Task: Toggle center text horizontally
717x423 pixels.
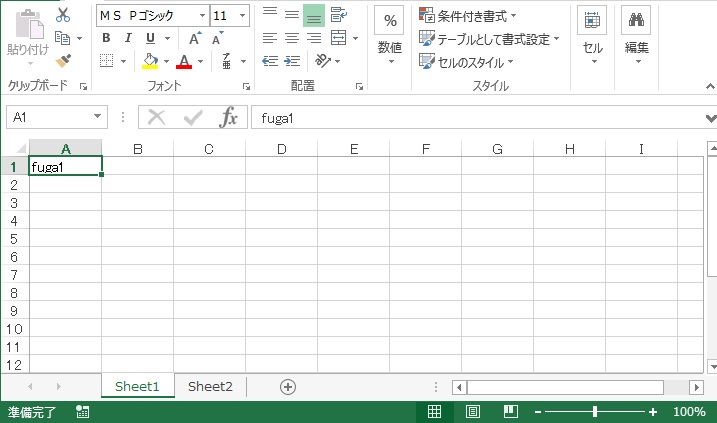Action: (x=292, y=38)
